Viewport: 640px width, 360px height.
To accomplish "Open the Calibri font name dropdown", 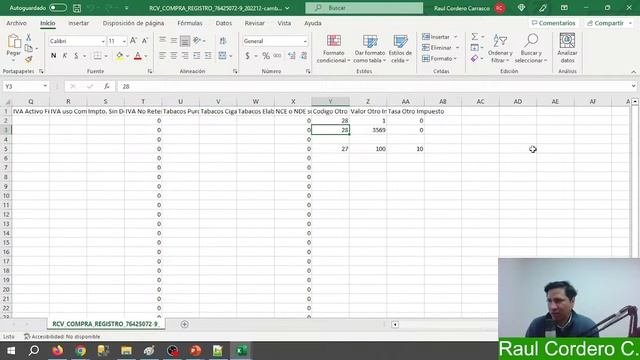I will (x=103, y=41).
